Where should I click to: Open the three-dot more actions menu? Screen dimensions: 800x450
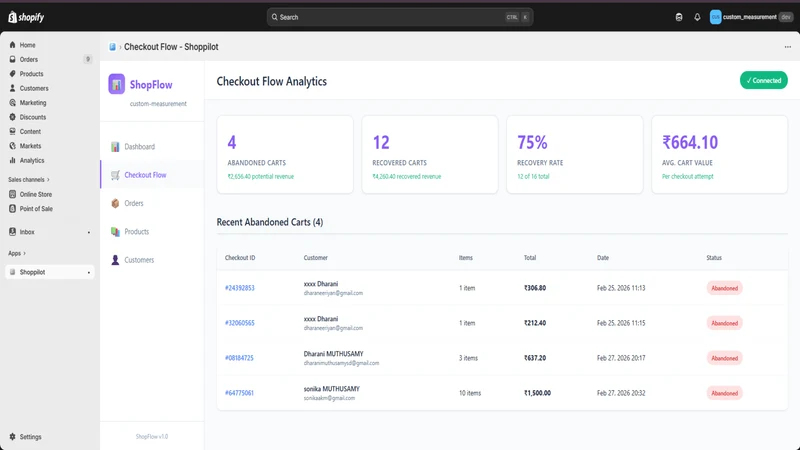point(788,47)
